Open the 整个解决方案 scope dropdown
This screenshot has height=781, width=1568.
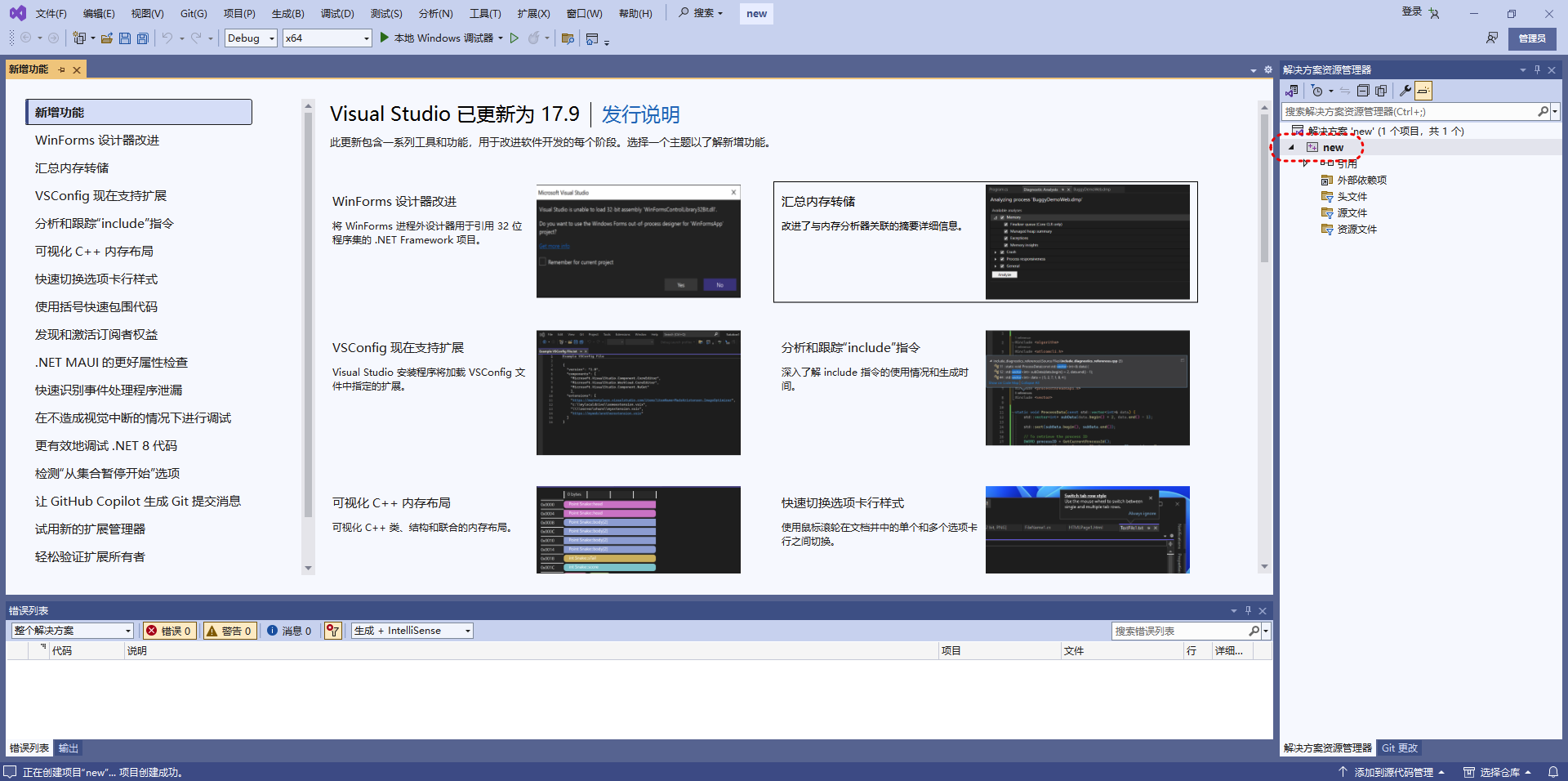click(x=72, y=631)
